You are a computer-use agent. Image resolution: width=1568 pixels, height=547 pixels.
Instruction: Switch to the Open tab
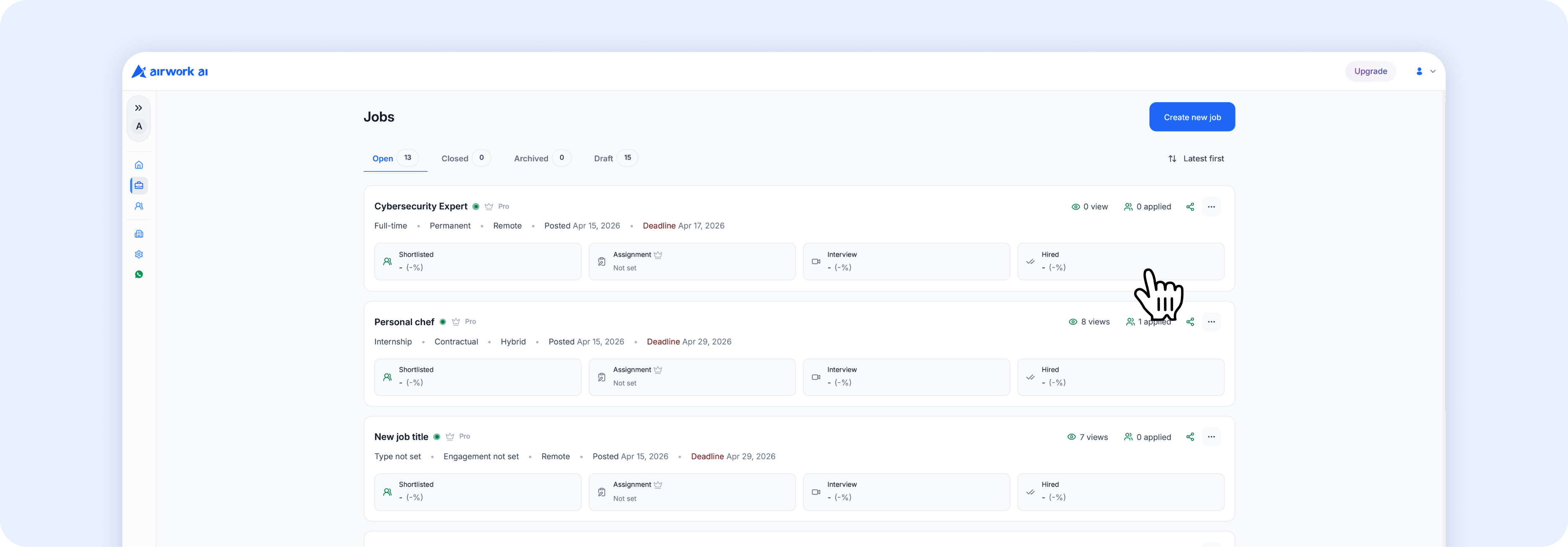[x=395, y=158]
